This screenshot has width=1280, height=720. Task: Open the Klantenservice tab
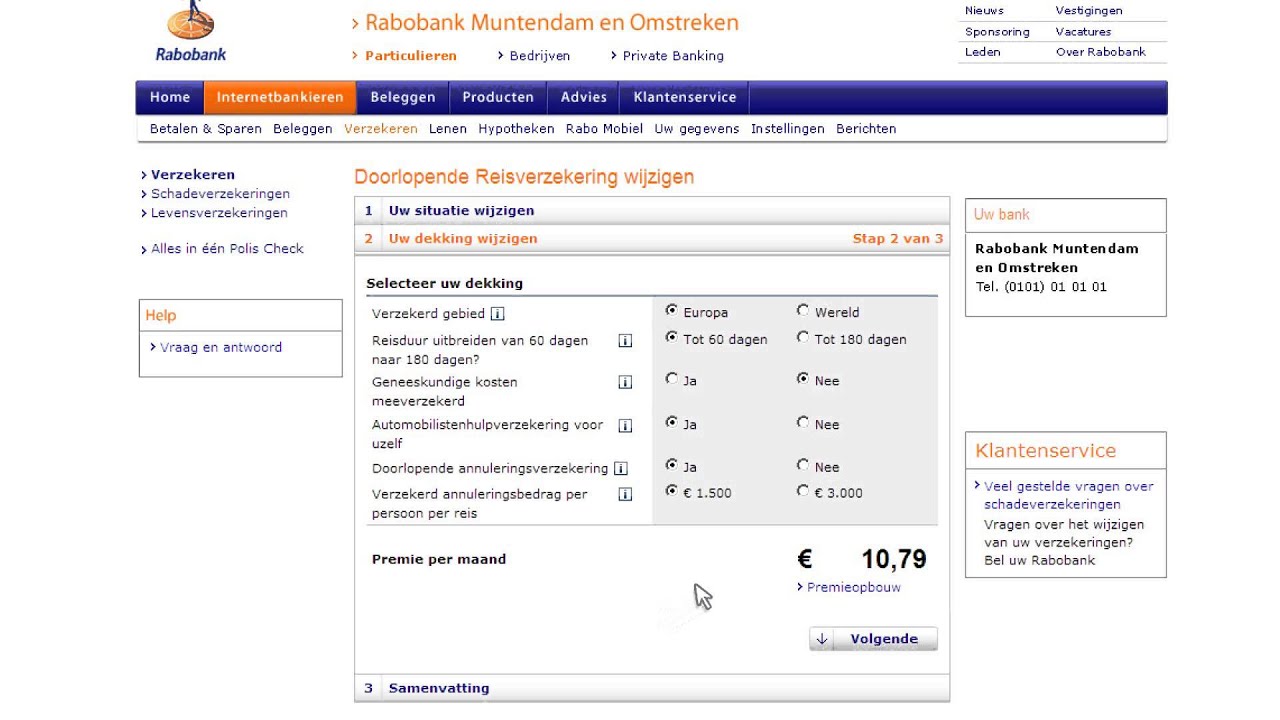[x=685, y=97]
